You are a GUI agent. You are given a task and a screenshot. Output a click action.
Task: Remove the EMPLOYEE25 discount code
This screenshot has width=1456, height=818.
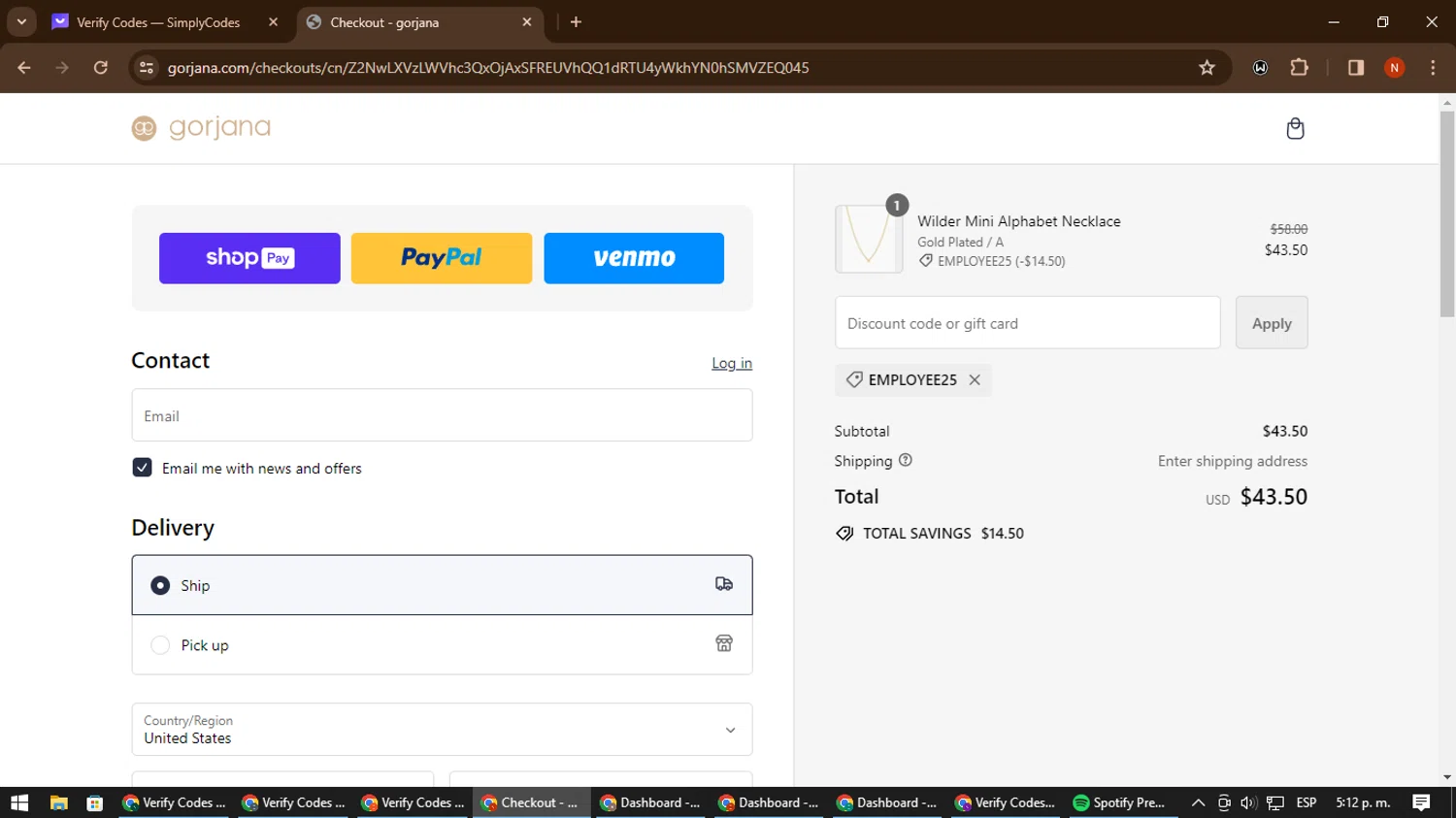point(975,380)
